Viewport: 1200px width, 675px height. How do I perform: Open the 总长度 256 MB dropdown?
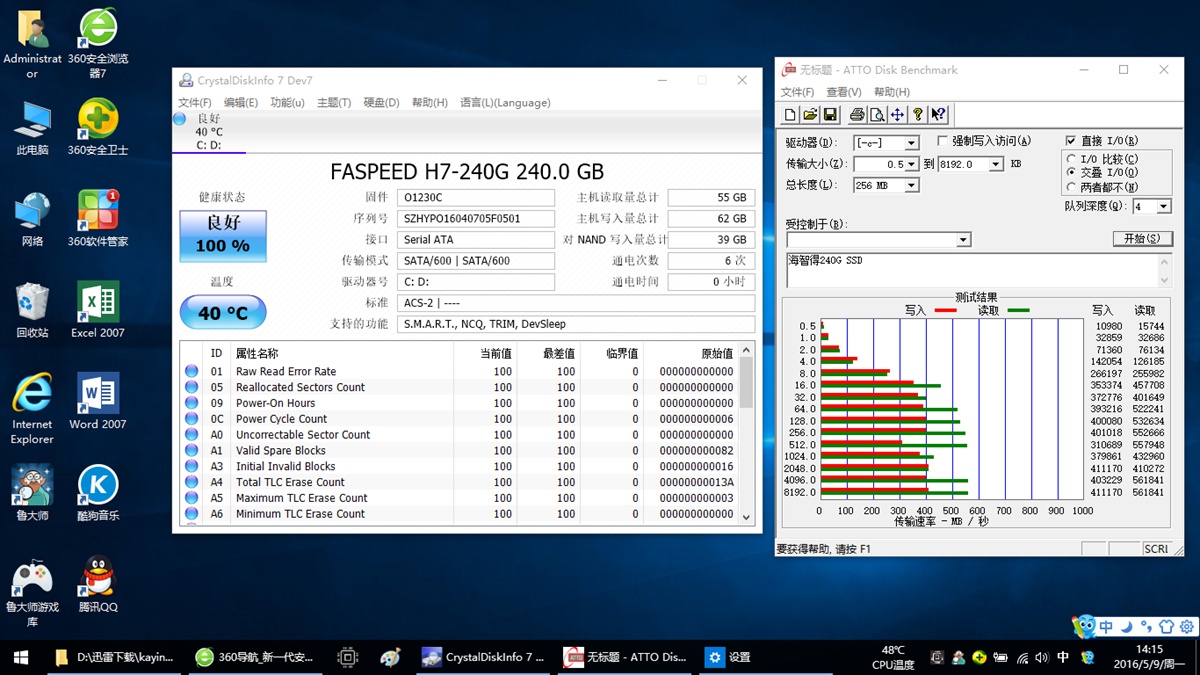(911, 186)
